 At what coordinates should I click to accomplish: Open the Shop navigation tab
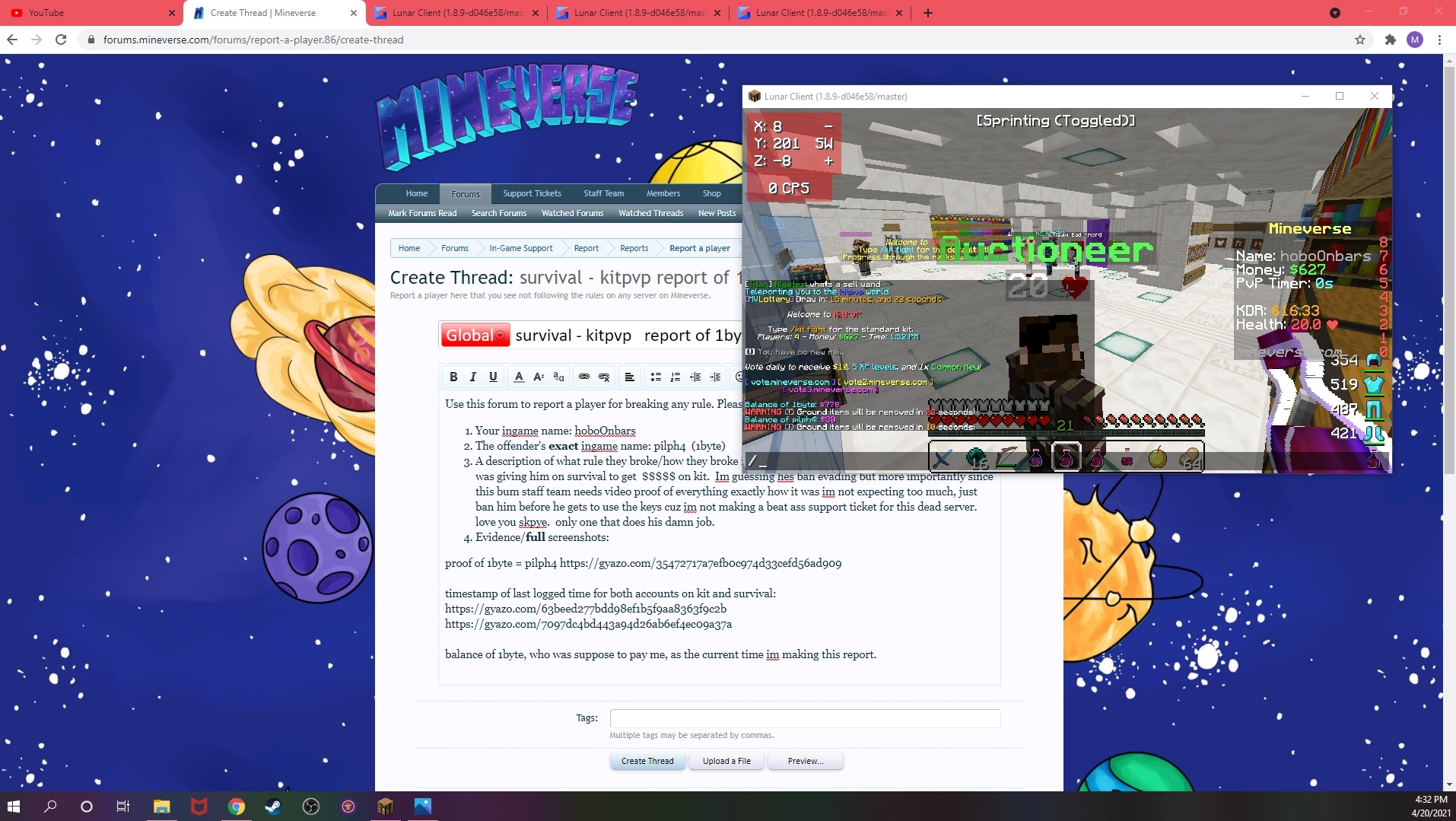click(x=712, y=193)
